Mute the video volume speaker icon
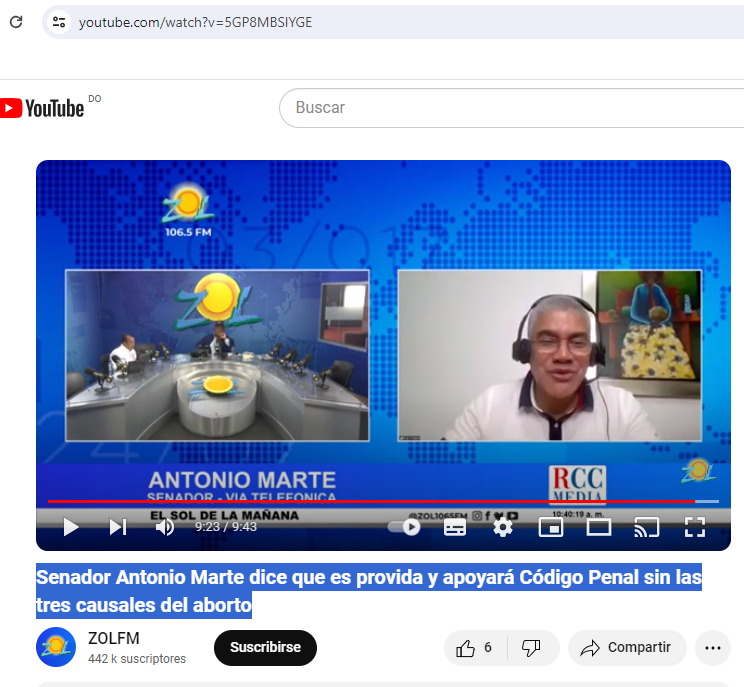The image size is (744, 687). [x=165, y=527]
